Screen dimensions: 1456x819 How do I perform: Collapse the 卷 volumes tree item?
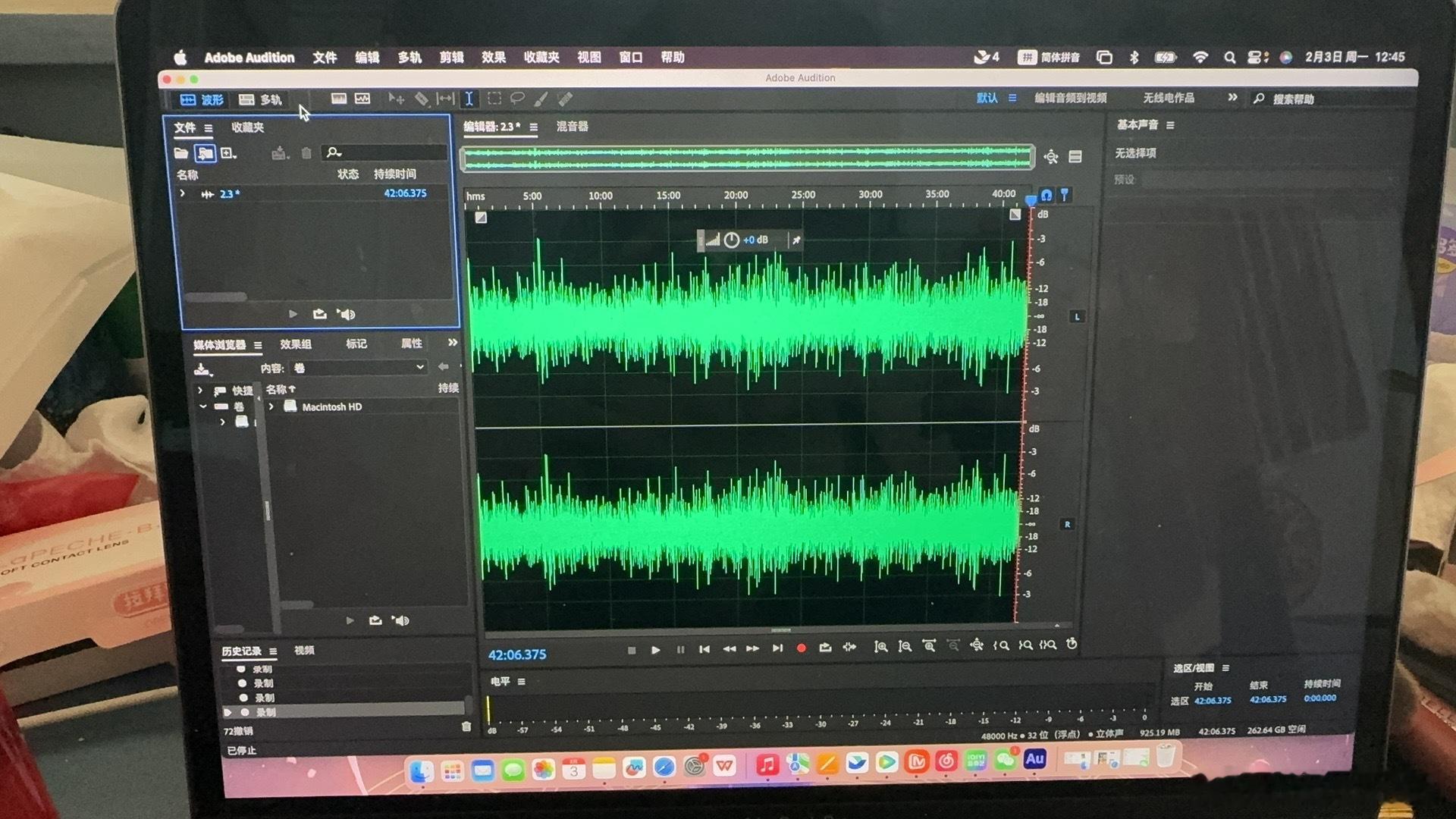click(202, 406)
